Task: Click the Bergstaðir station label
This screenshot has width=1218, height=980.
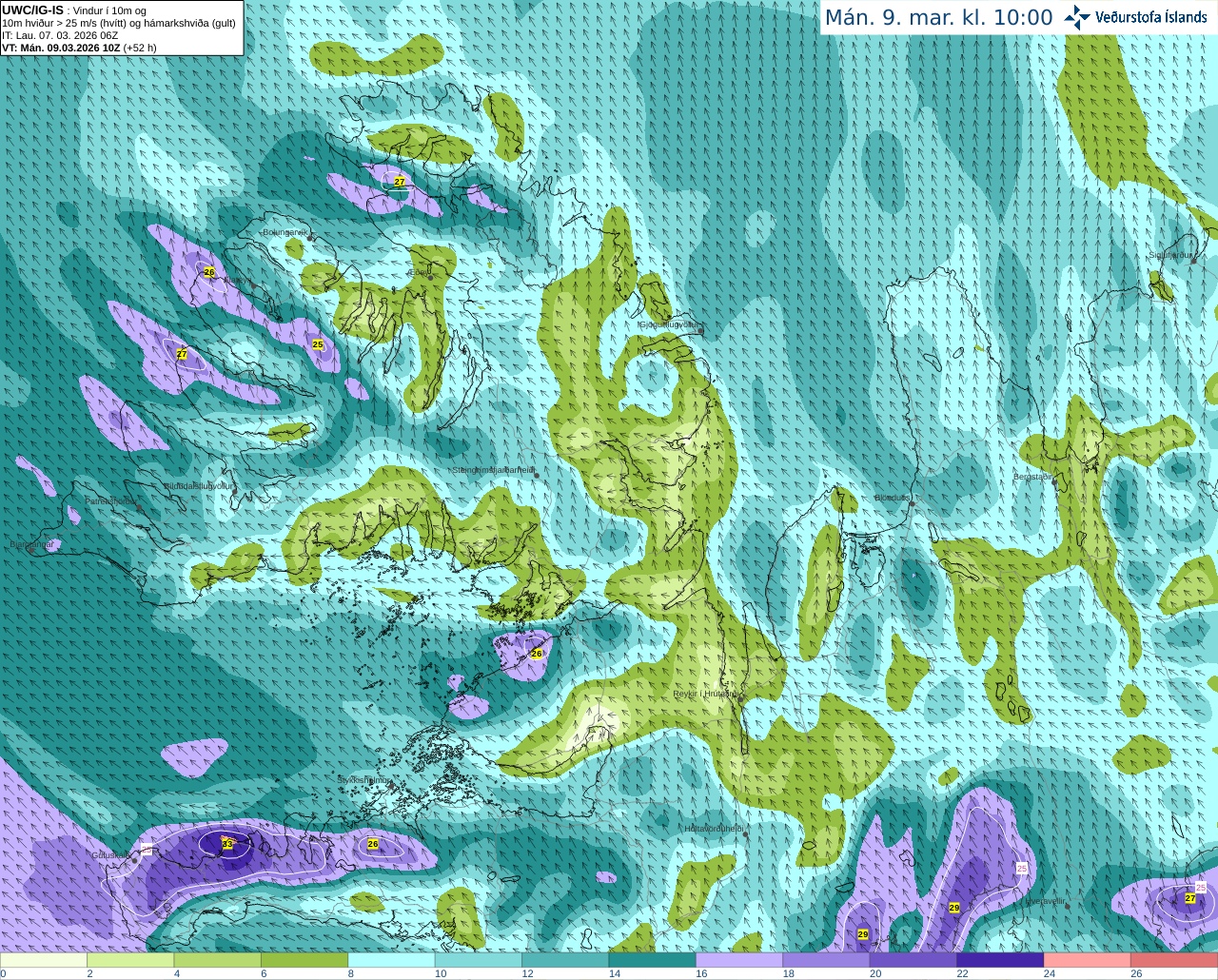Action: tap(1033, 477)
